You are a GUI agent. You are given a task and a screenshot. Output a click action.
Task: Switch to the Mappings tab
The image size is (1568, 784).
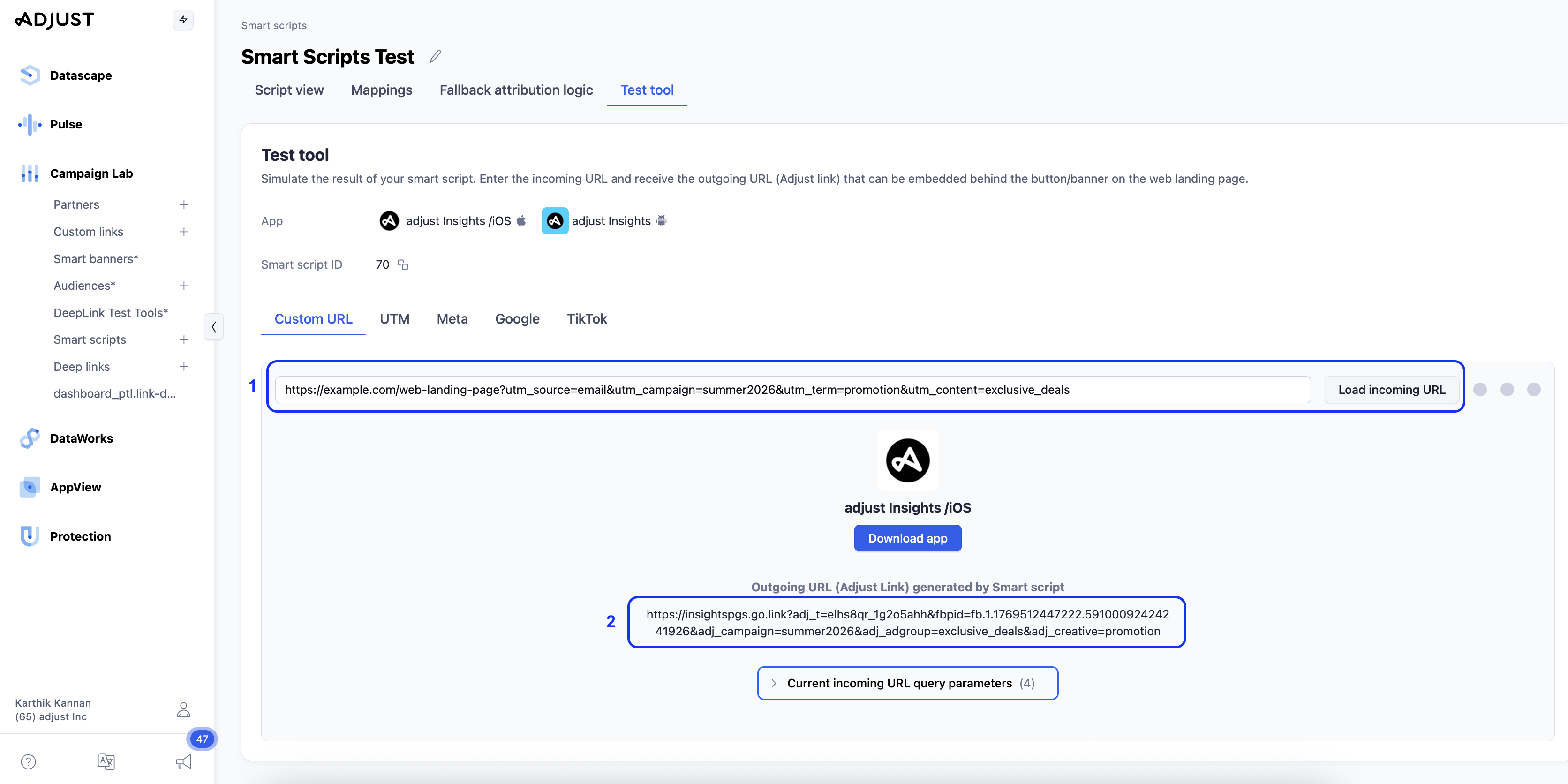coord(382,90)
